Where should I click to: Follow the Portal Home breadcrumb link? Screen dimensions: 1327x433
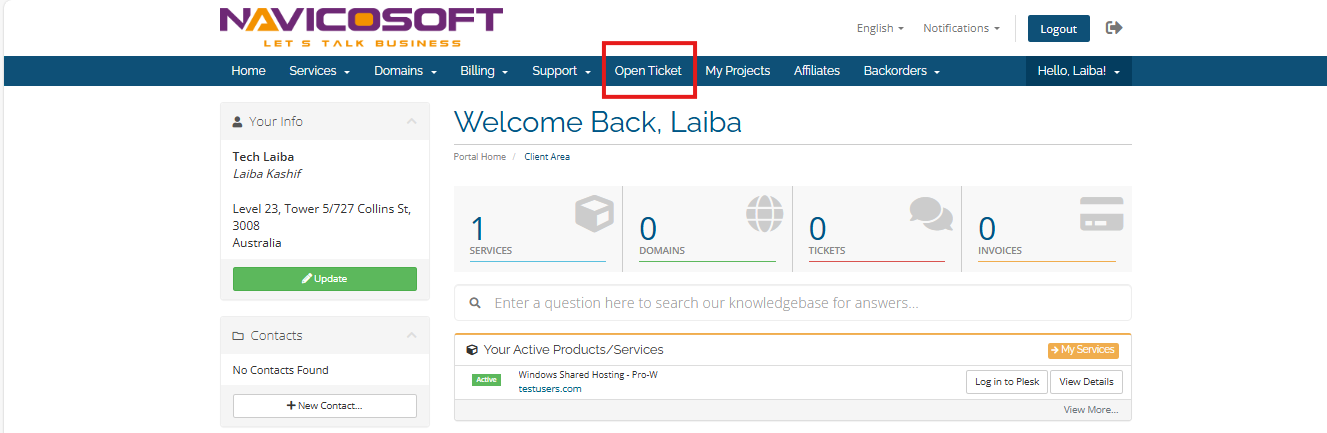coord(480,157)
